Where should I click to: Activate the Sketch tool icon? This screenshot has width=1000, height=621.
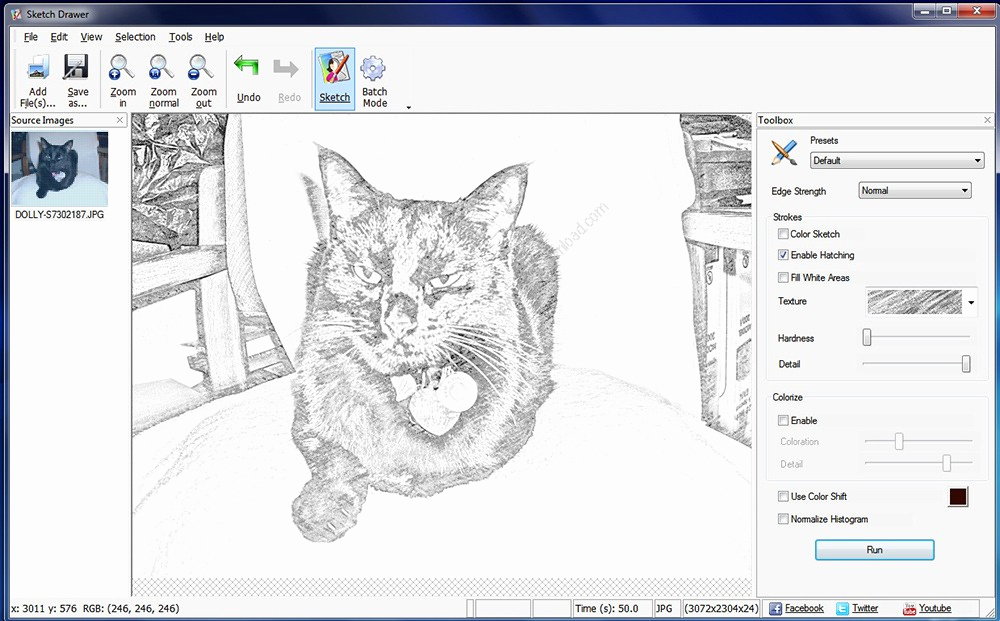[334, 69]
